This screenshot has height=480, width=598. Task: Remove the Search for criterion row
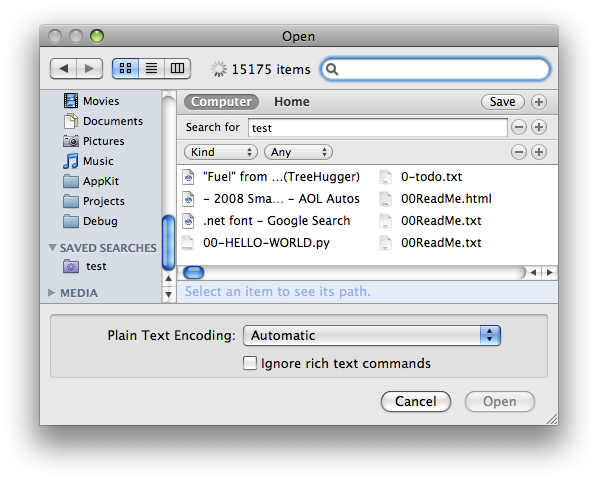[x=519, y=127]
